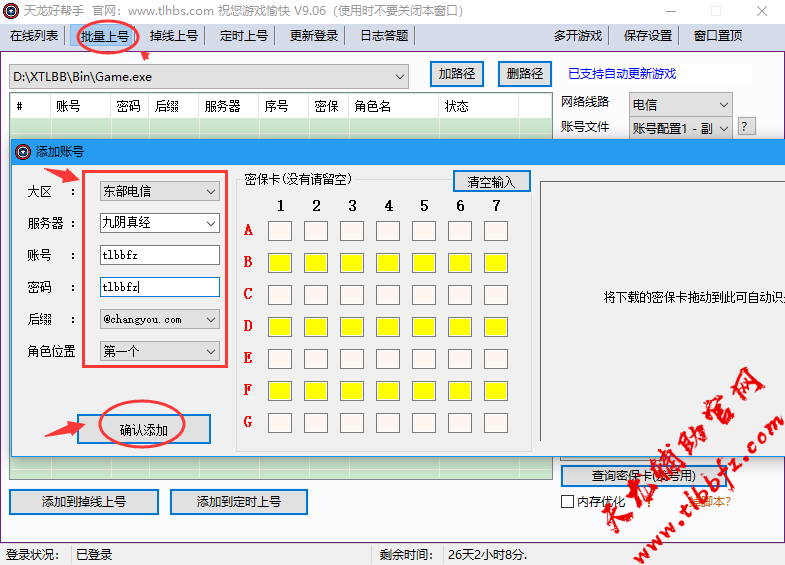Click yellow security card cell F5
Image resolution: width=785 pixels, height=565 pixels.
[424, 391]
